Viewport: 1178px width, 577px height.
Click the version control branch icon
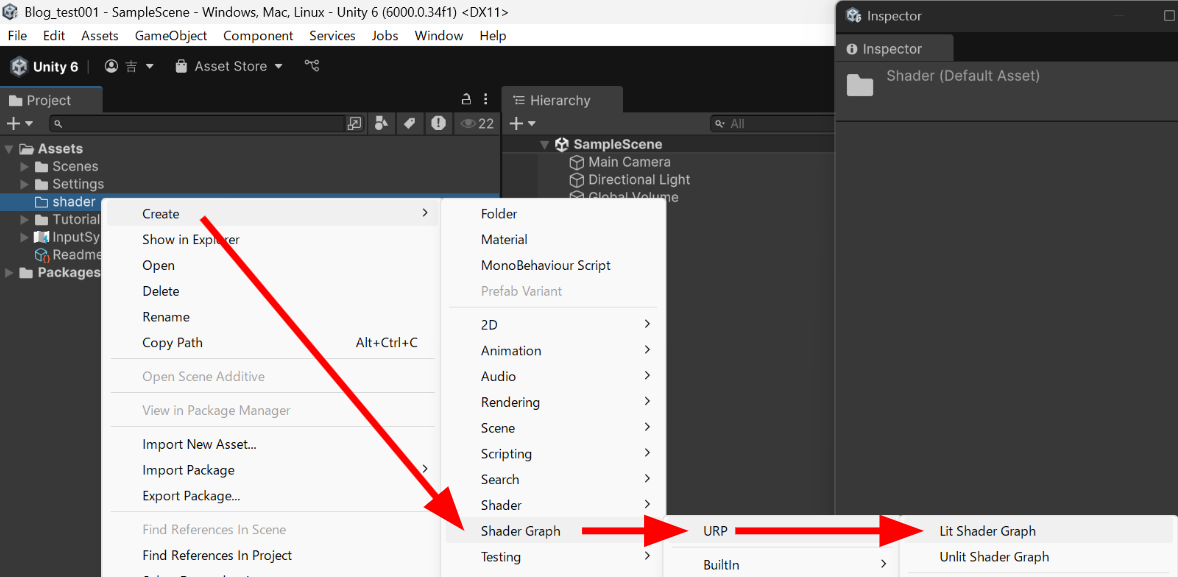click(312, 66)
